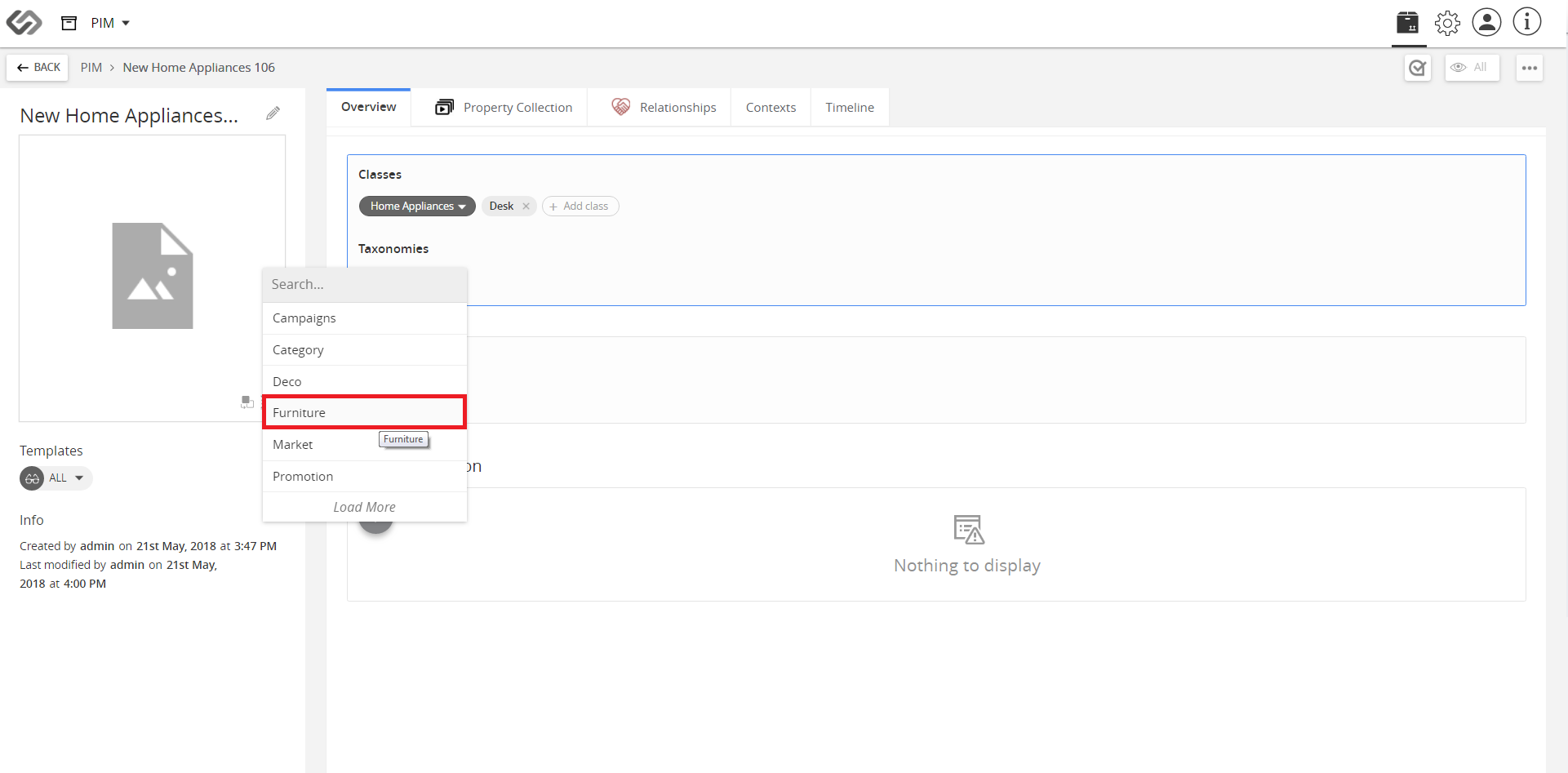
Task: Click the Info section label
Action: tap(32, 521)
